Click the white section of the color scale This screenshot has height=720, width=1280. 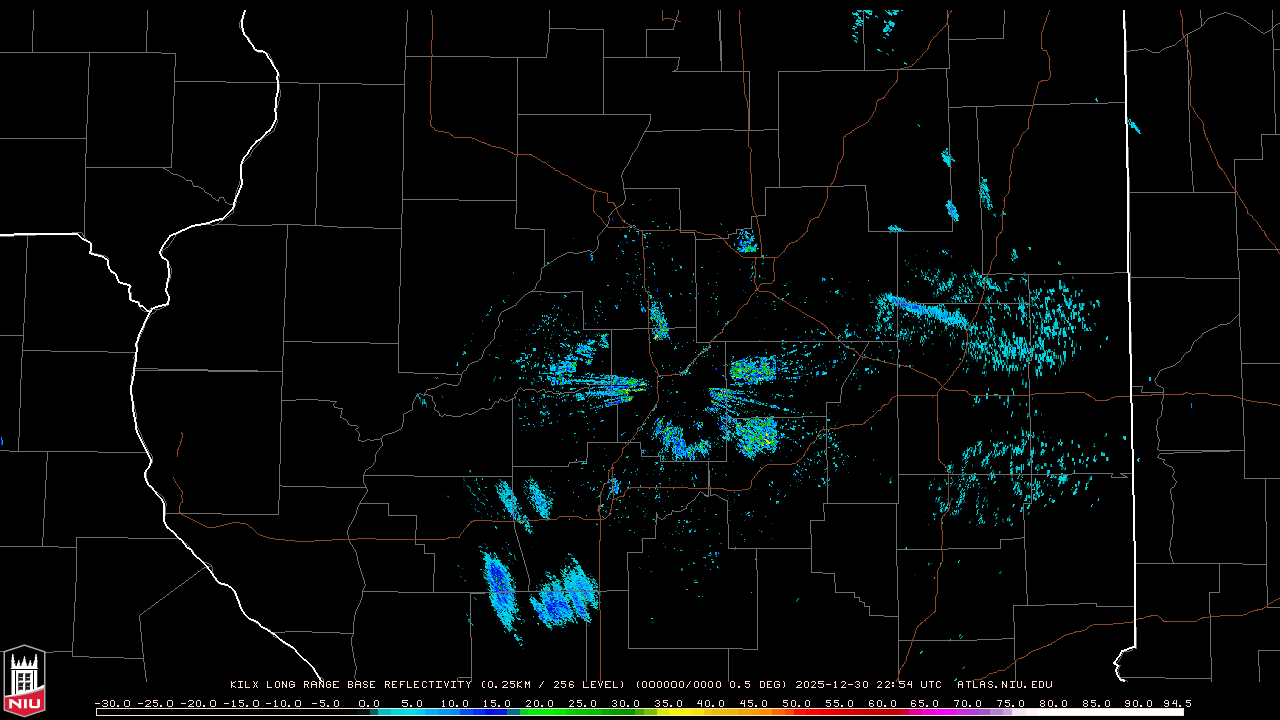pyautogui.click(x=1120, y=712)
